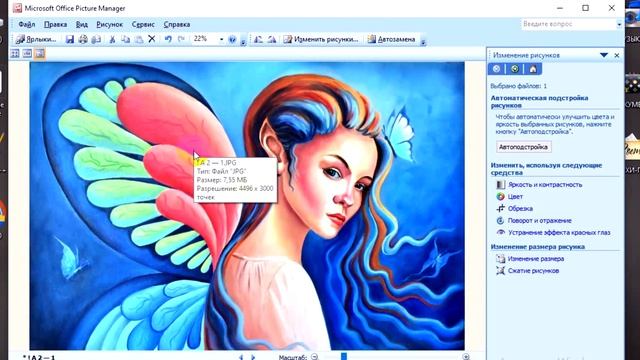
Task: Click the Ярлыки shortcuts toolbar button
Action: click(x=36, y=39)
